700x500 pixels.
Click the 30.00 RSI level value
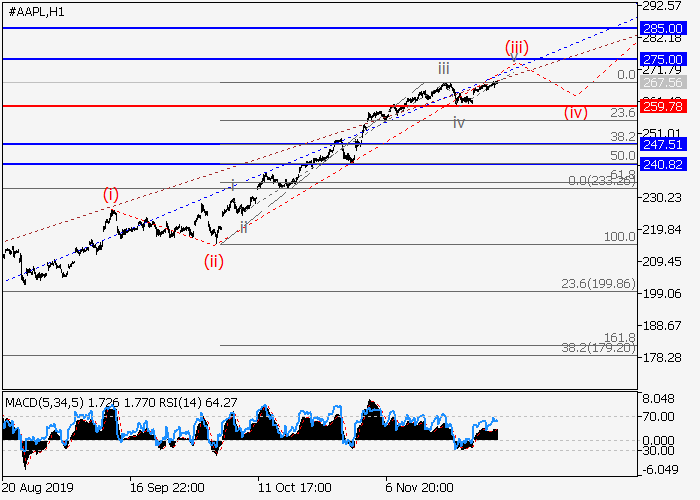click(658, 450)
